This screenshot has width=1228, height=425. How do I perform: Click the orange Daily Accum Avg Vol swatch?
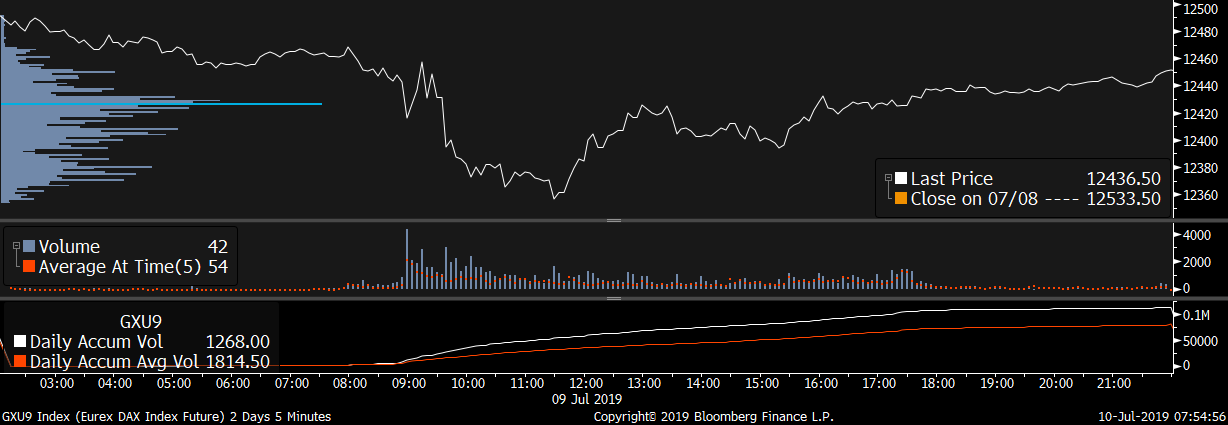[18, 362]
